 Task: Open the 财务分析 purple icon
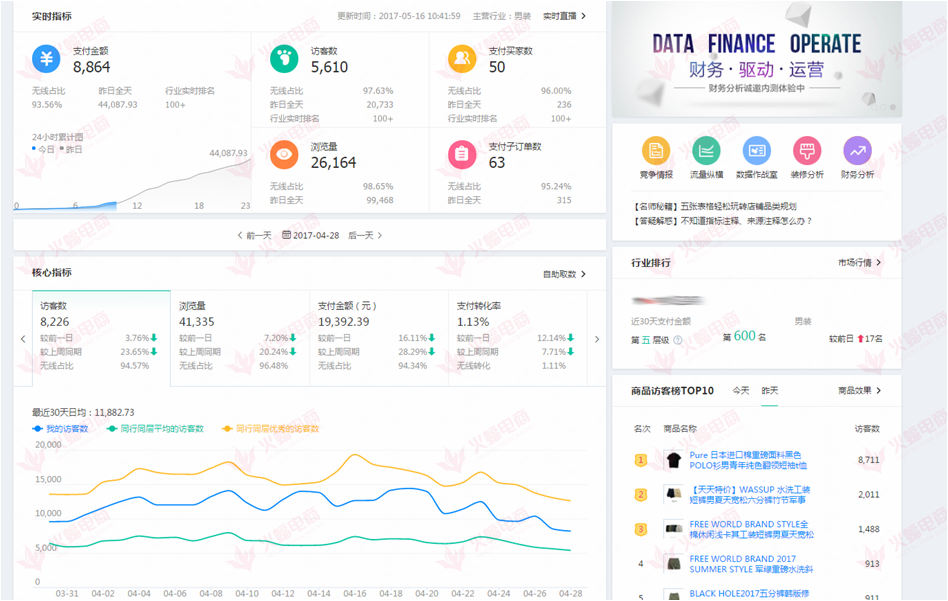[x=857, y=151]
